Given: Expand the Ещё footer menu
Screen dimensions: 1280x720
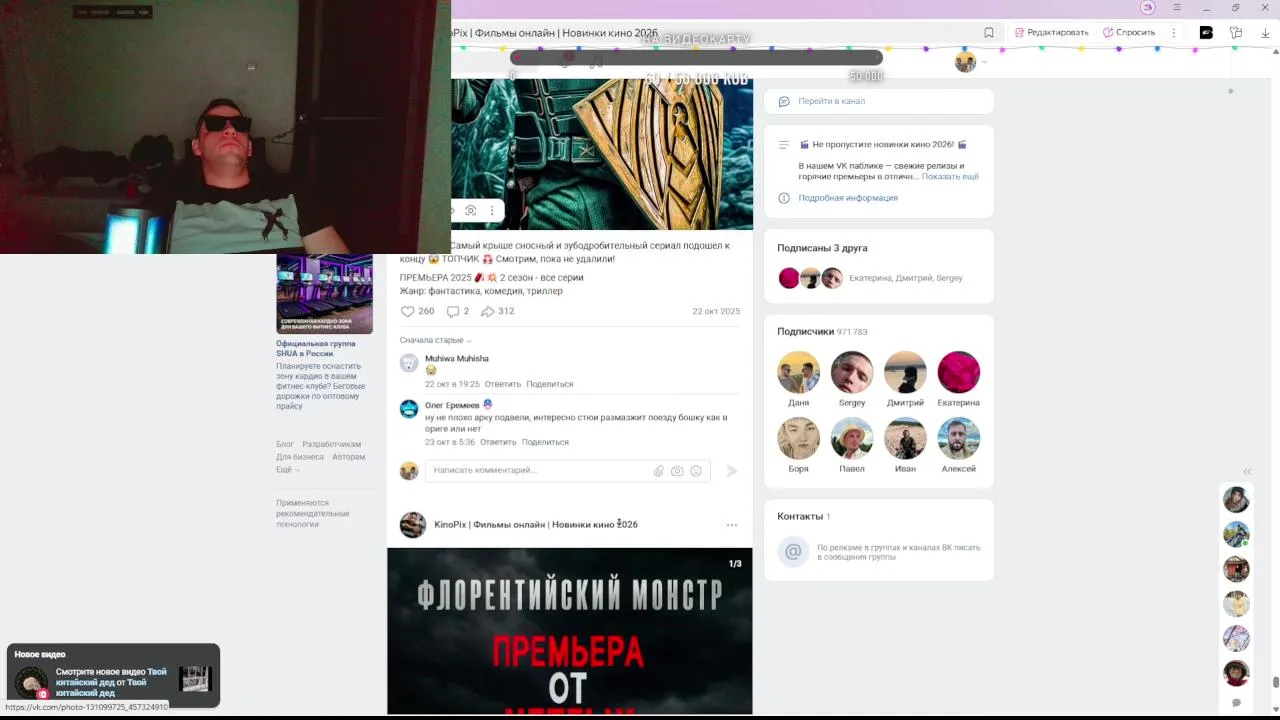Looking at the screenshot, I should coord(288,469).
